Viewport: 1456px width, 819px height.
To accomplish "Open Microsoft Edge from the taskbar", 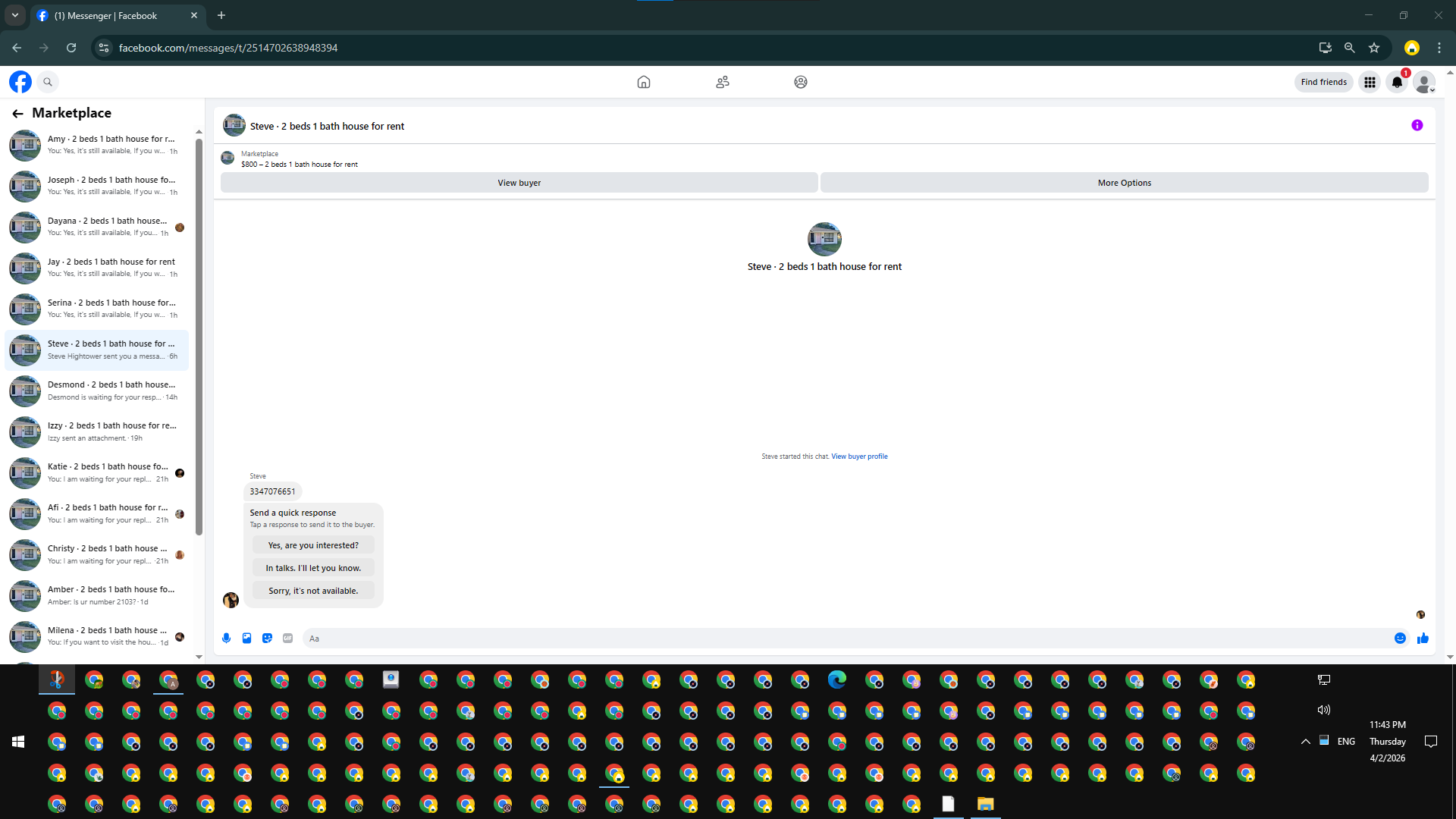I will pyautogui.click(x=837, y=679).
